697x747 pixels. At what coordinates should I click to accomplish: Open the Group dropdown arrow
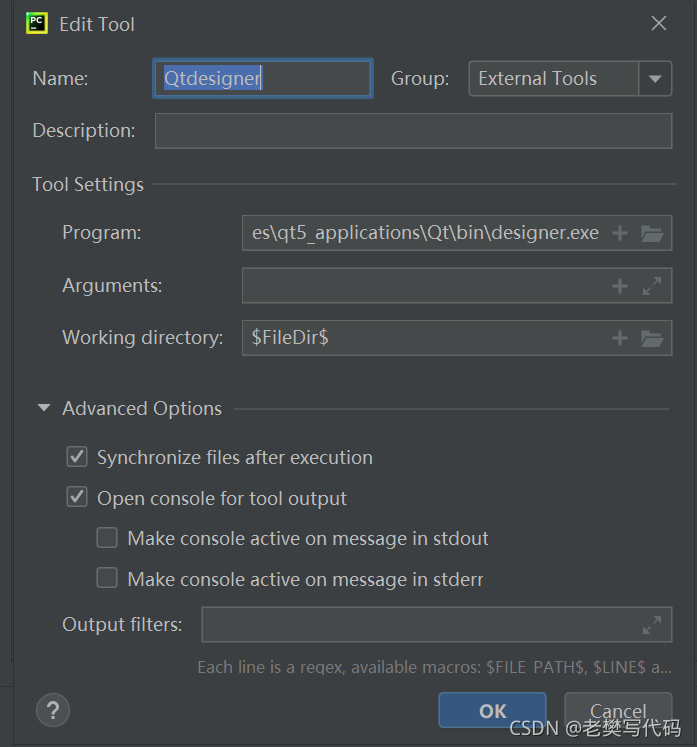point(655,79)
